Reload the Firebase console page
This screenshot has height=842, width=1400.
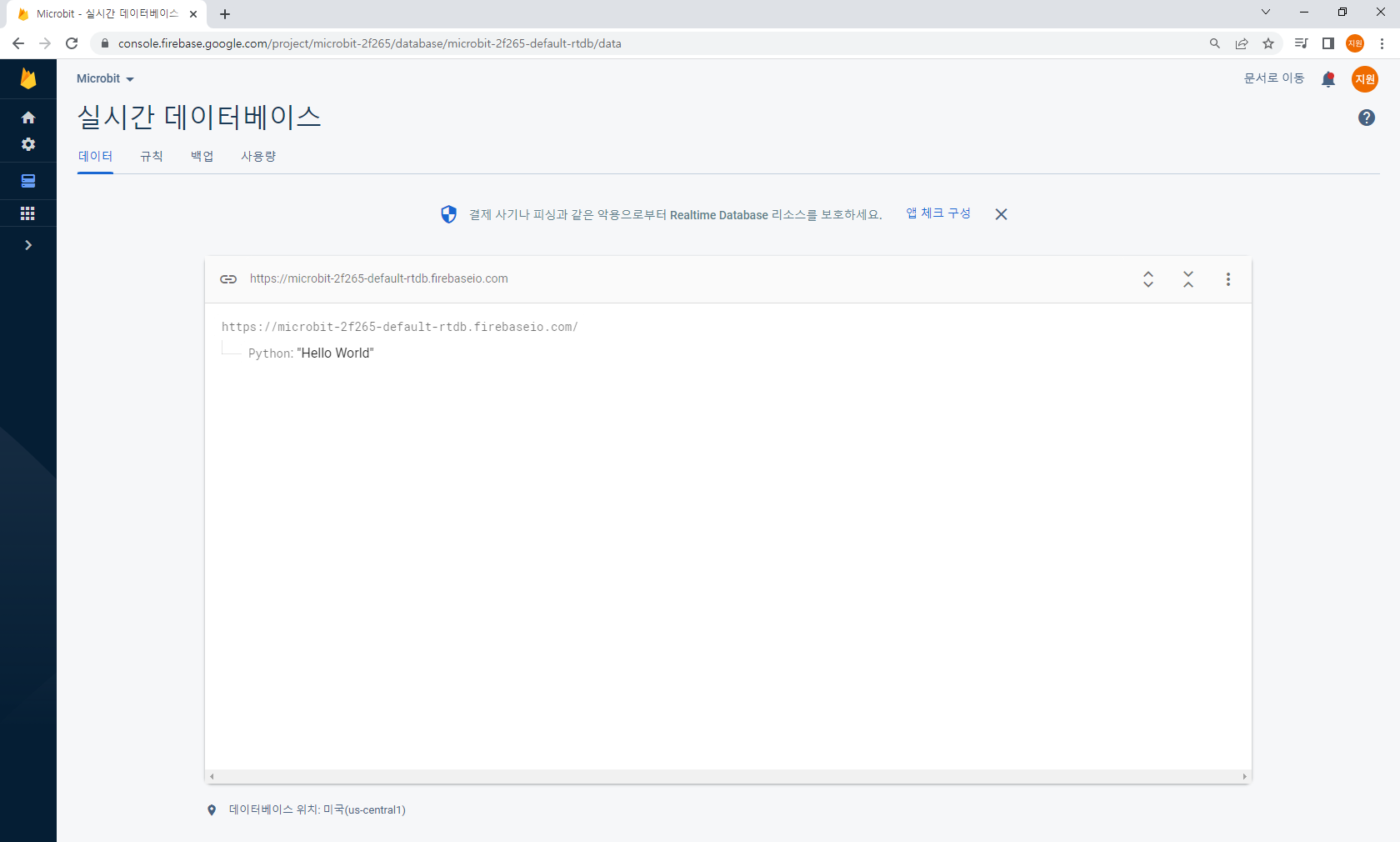coord(72,43)
